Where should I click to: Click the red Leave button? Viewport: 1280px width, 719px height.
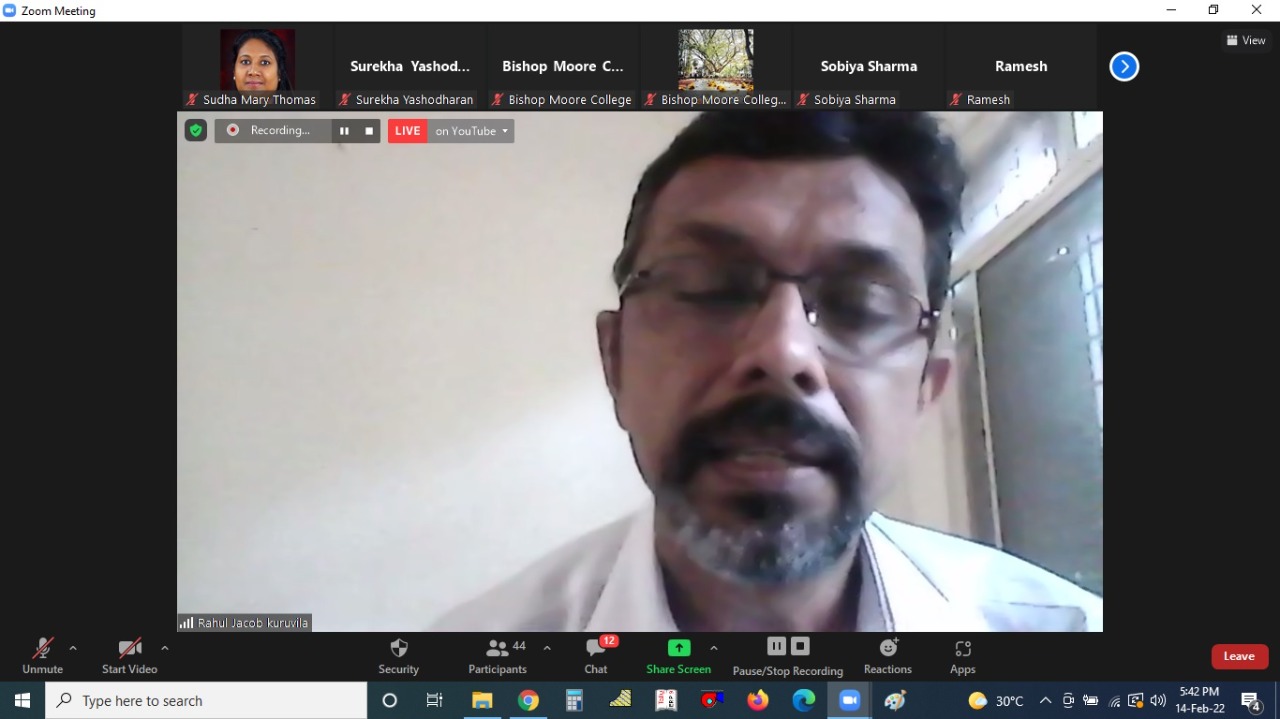(1239, 656)
